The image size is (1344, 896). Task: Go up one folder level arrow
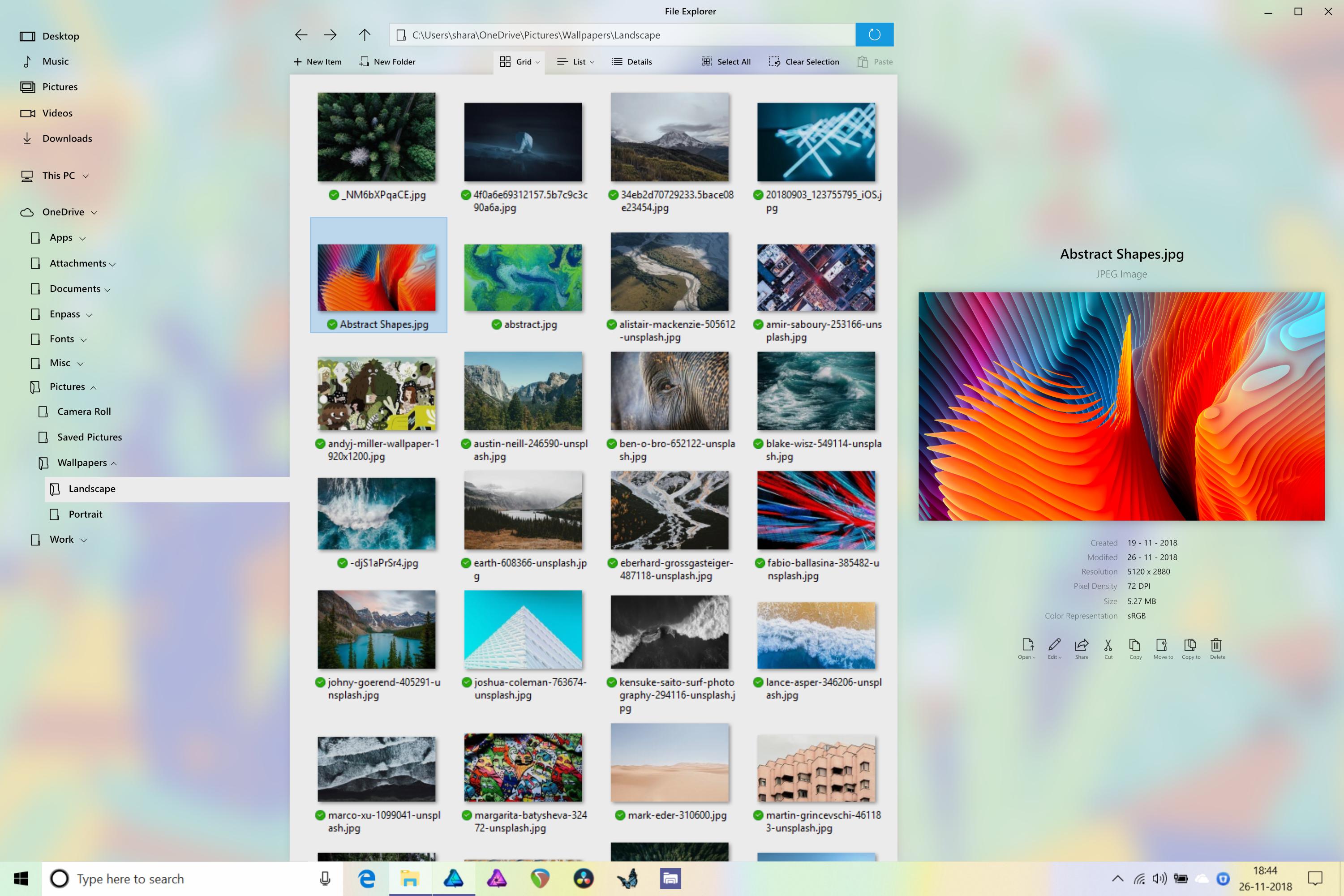point(364,35)
